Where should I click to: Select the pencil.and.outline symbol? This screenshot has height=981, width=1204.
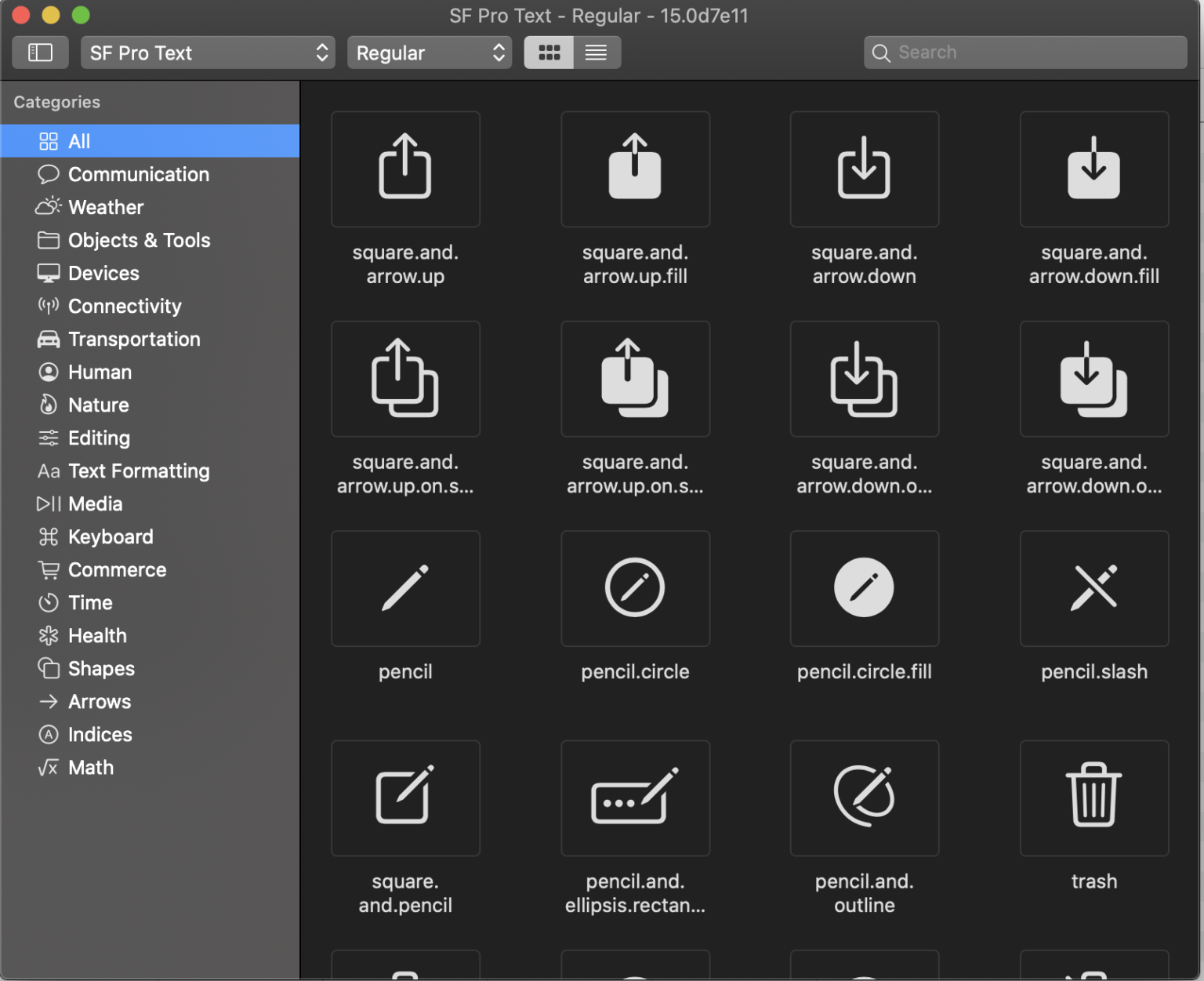[864, 798]
